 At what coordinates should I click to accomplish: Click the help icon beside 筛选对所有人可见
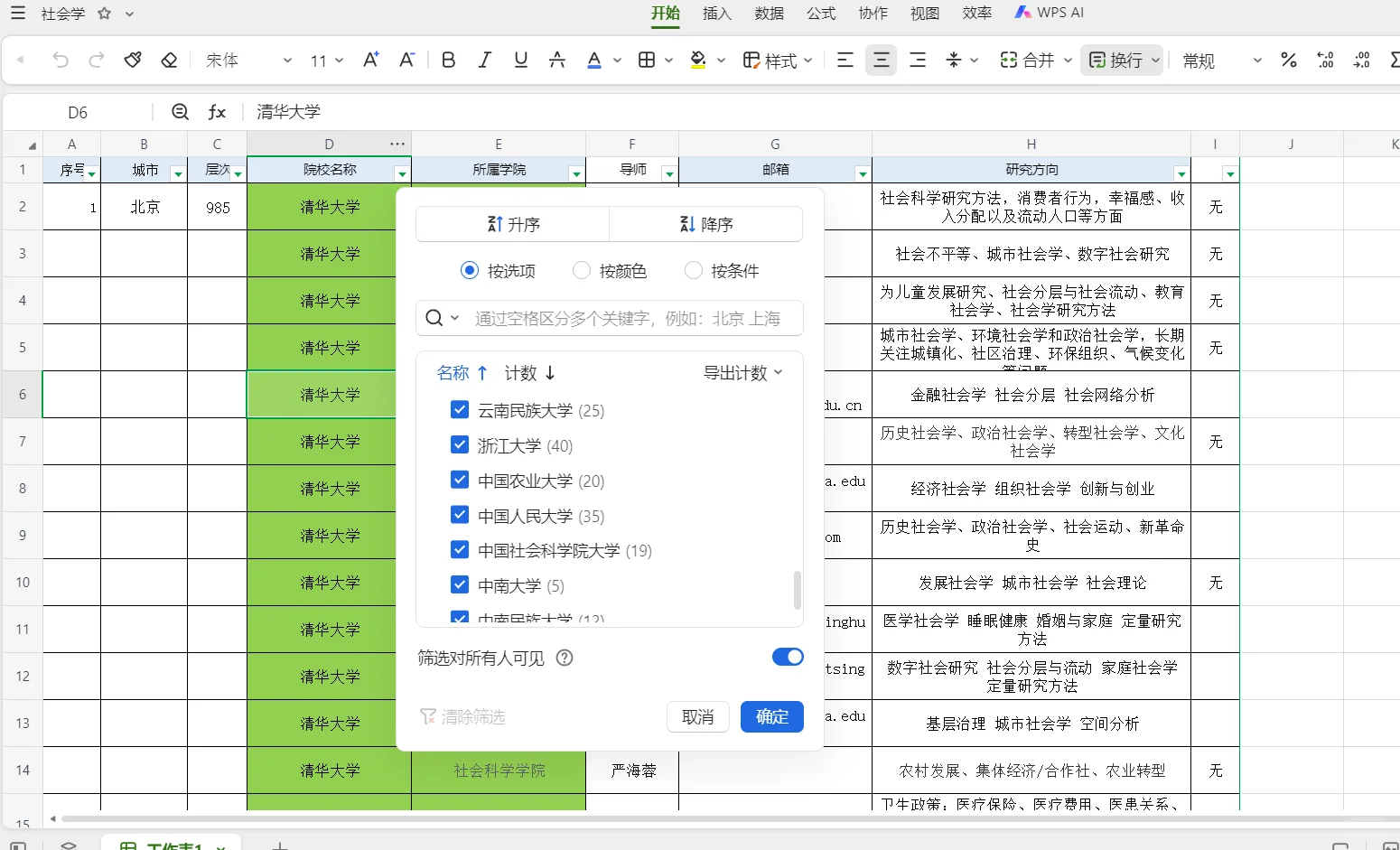tap(565, 658)
